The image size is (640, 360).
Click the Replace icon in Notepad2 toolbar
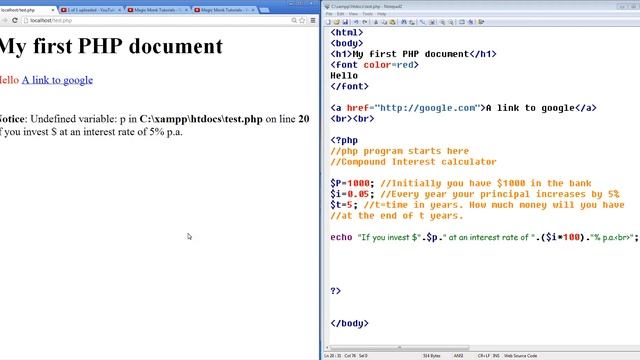tap(411, 22)
